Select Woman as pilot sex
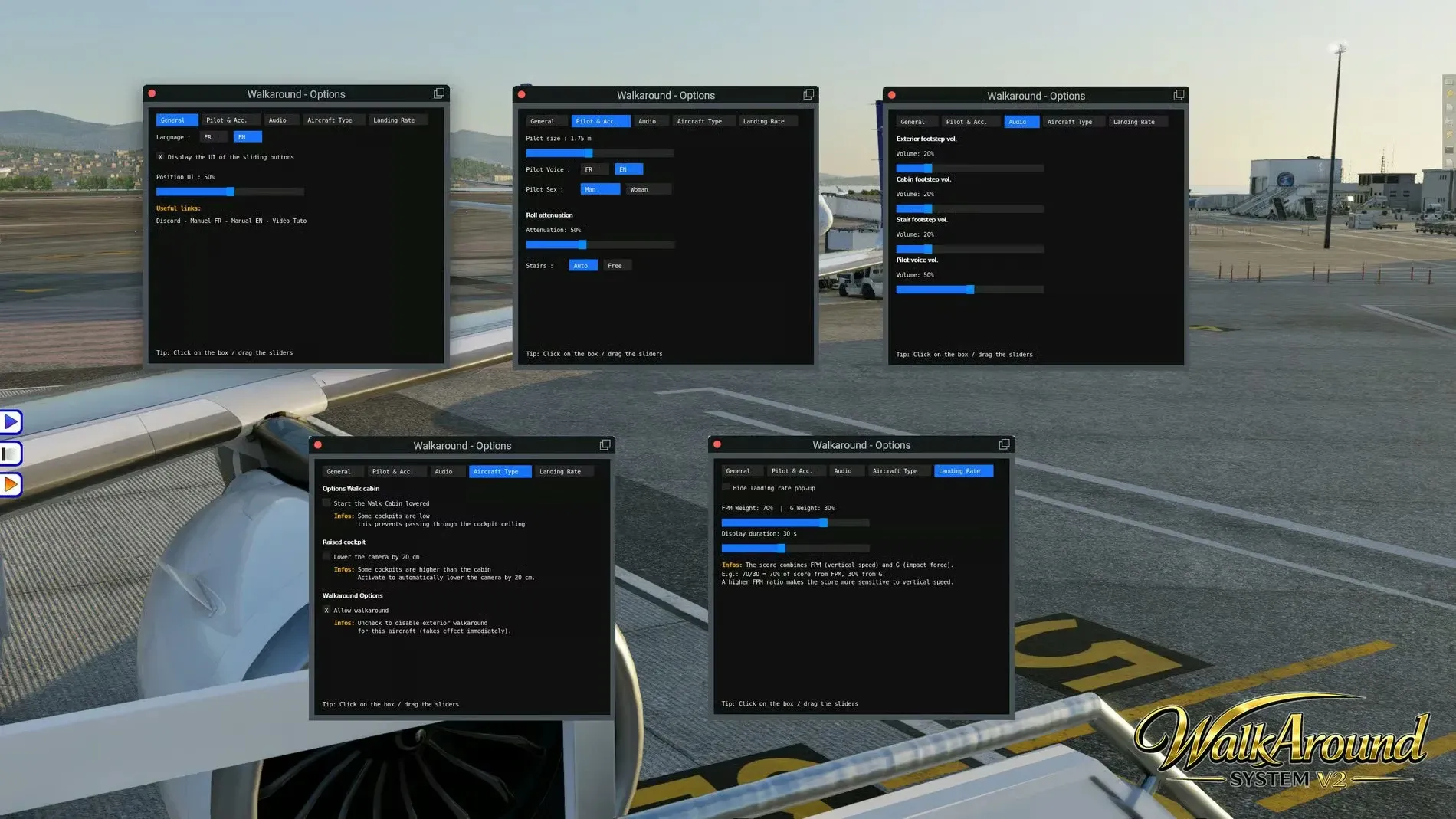The width and height of the screenshot is (1456, 819). (x=648, y=188)
